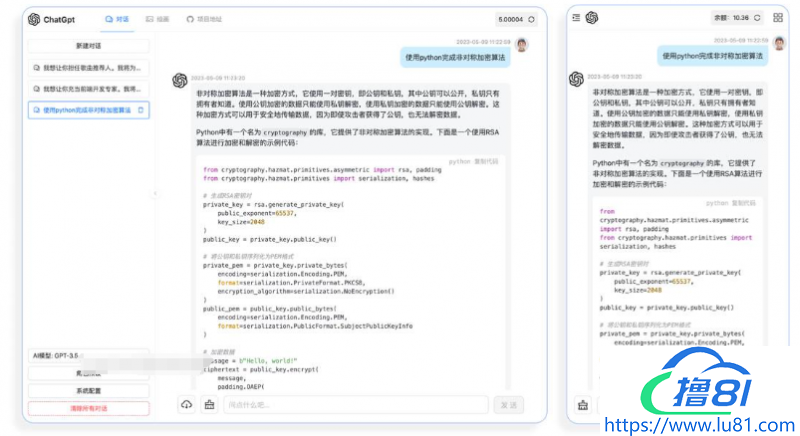800x436 pixels.
Task: Refresh the 5.00004 balance
Action: (531, 19)
